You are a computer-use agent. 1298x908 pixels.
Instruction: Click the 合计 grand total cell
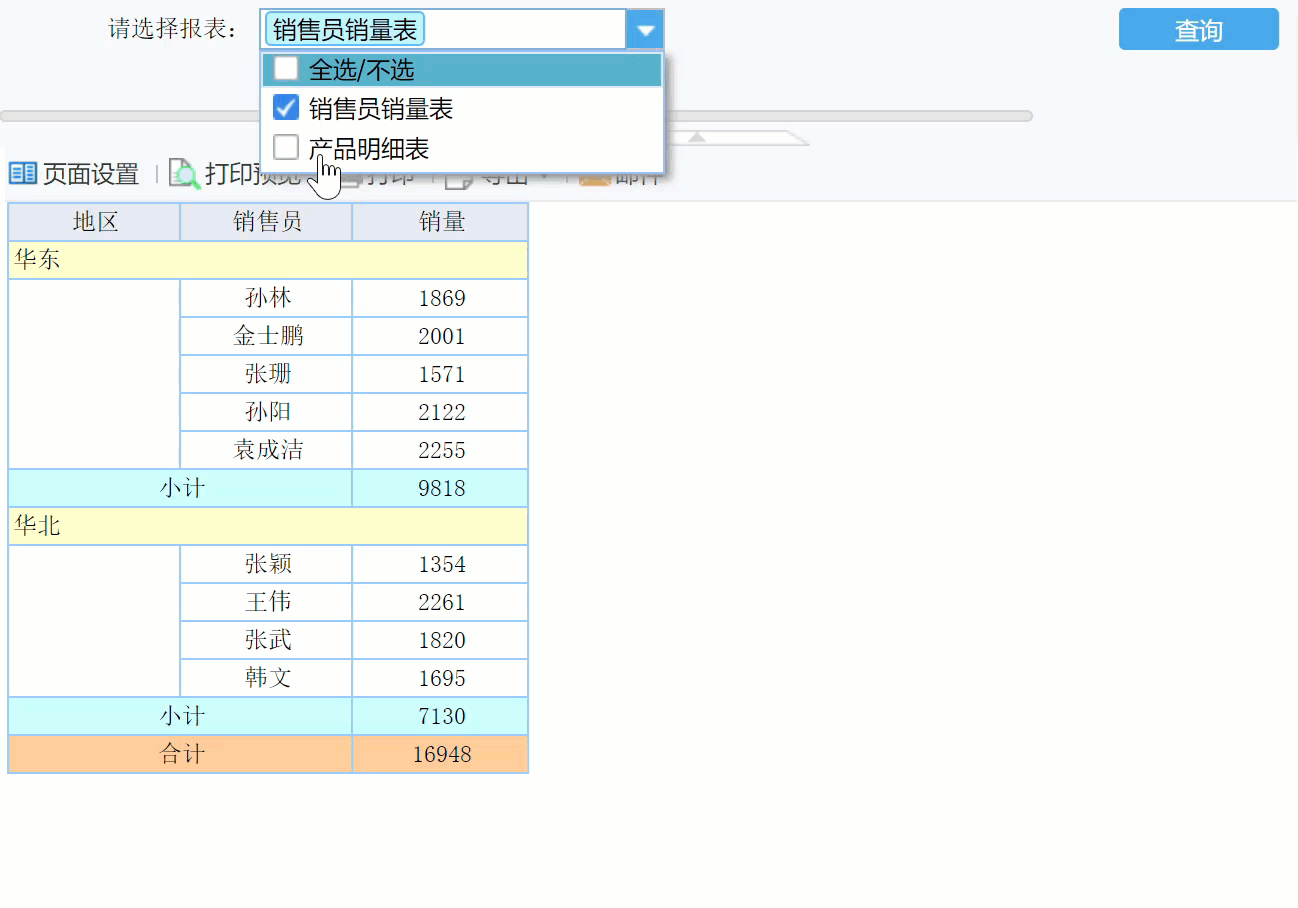coord(179,754)
